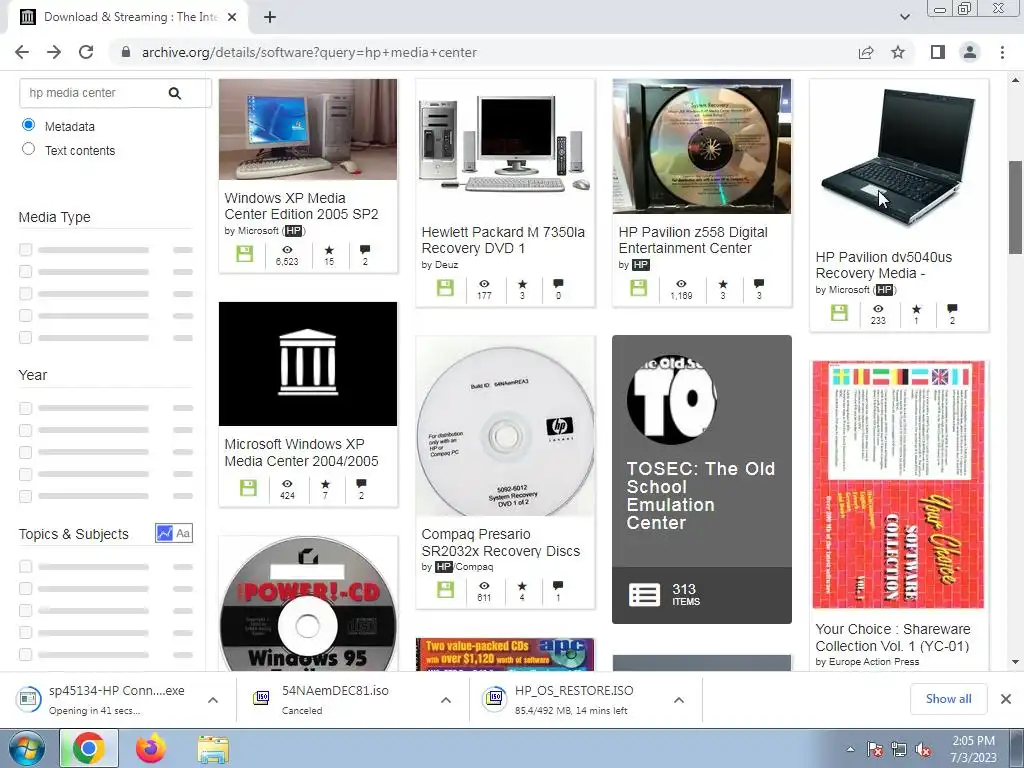
Task: Reload the archive.org page
Action: pyautogui.click(x=86, y=52)
